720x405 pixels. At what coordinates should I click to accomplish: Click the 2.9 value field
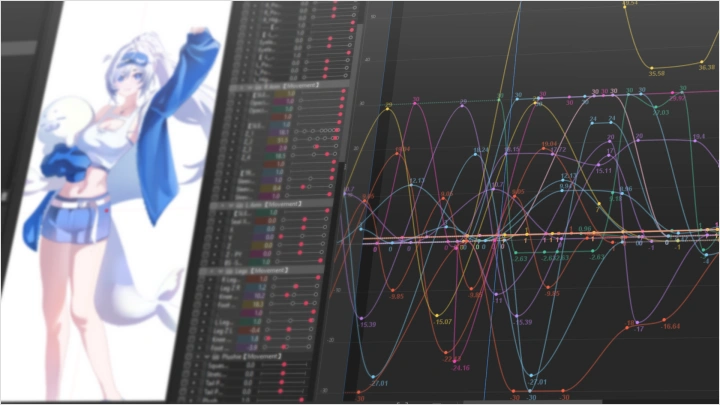[x=278, y=148]
